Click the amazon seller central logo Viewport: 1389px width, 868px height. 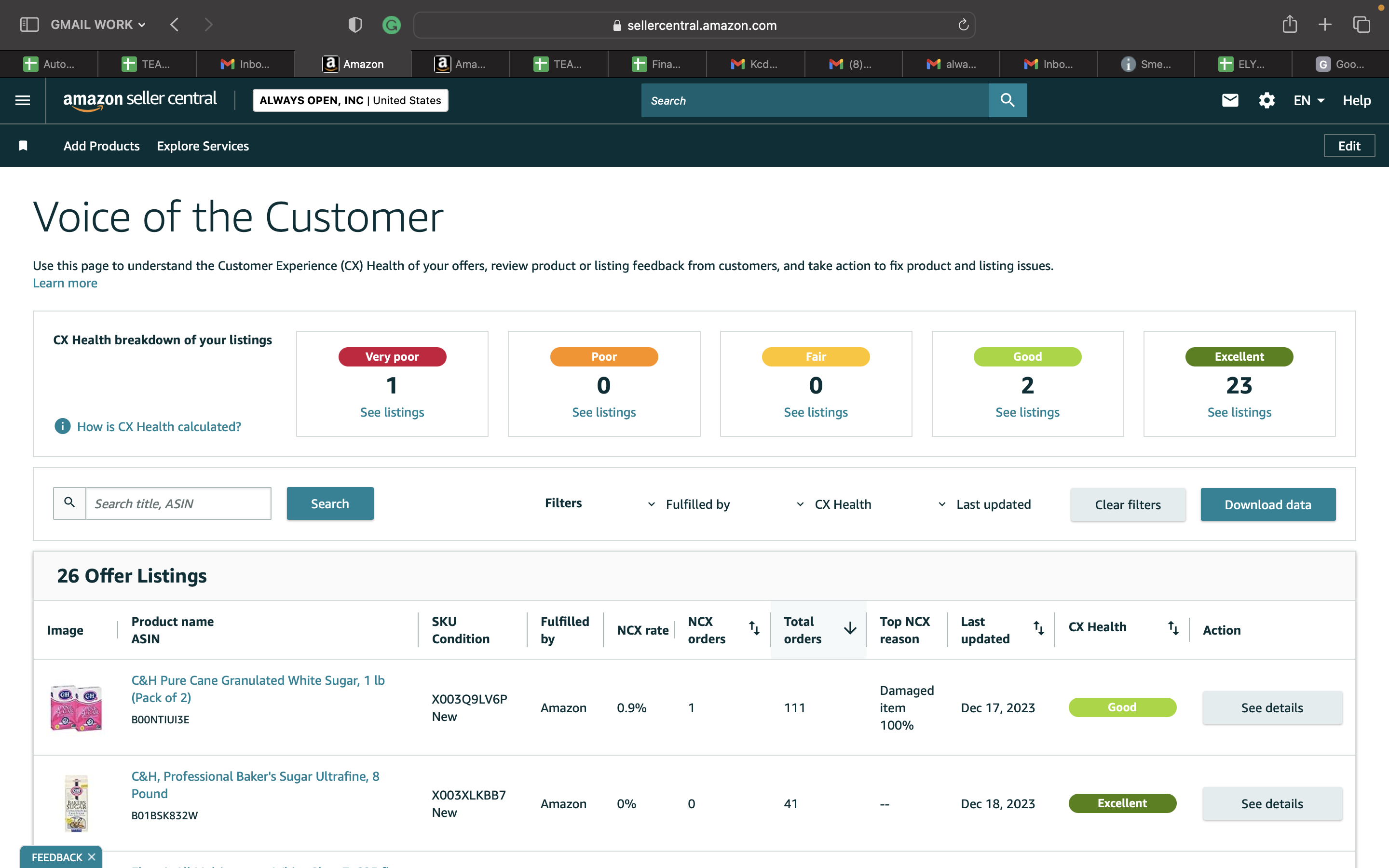(140, 100)
